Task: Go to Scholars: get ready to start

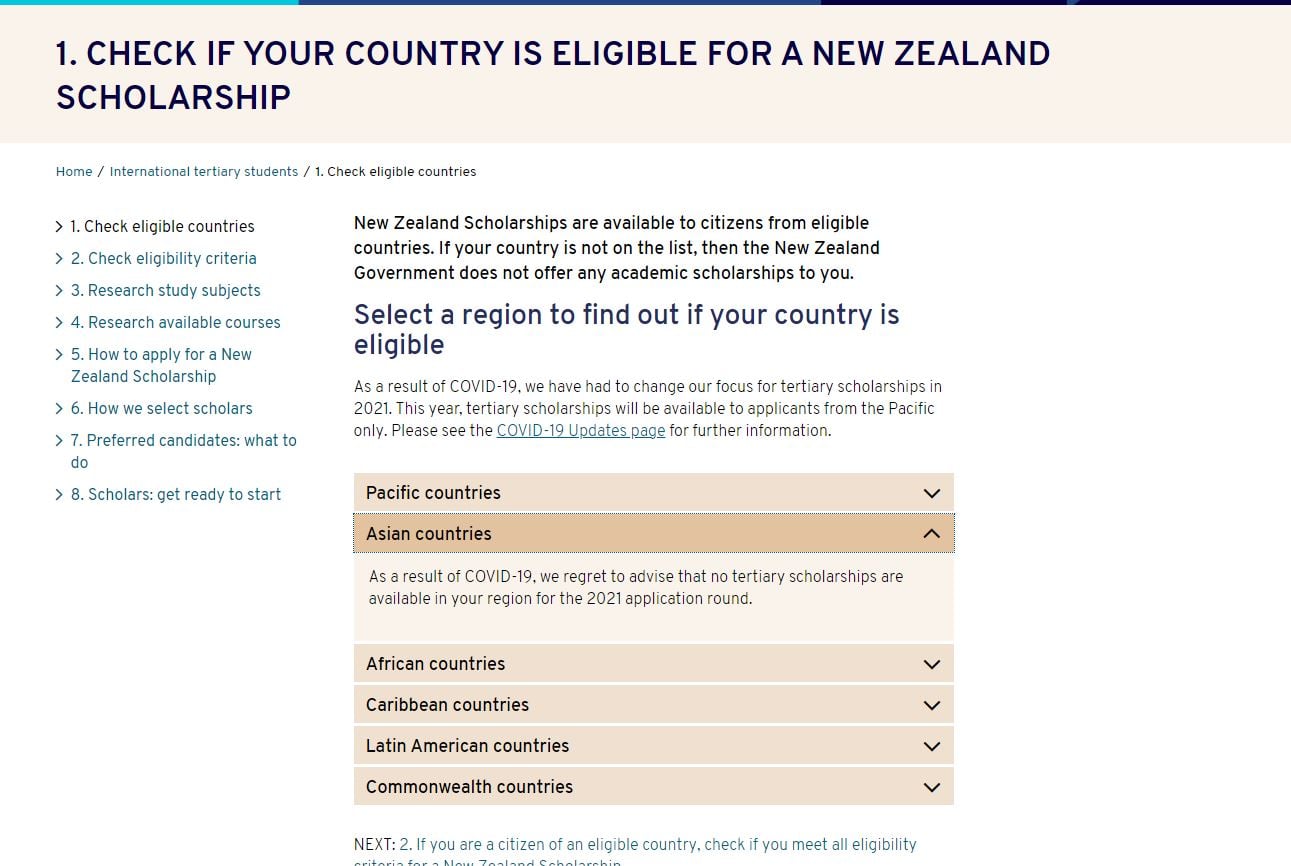Action: click(x=176, y=495)
